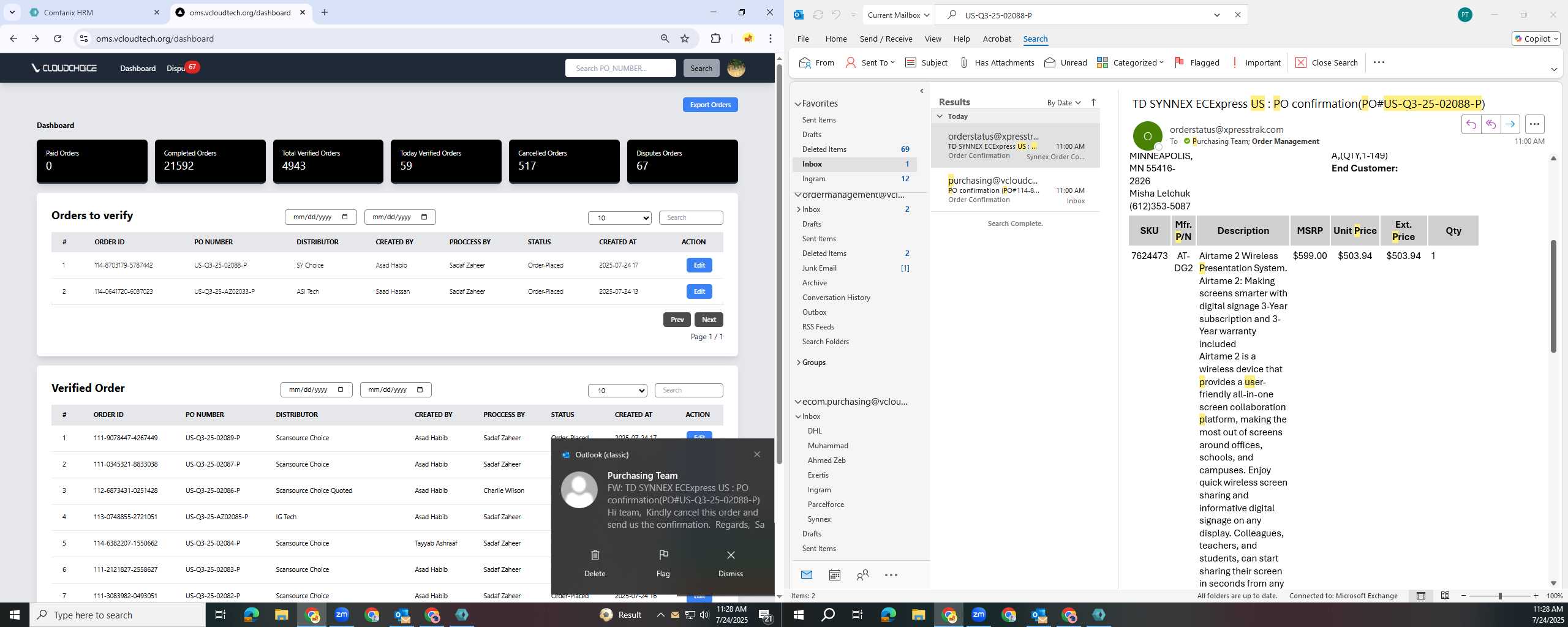Open the Acrobat tab
This screenshot has height=627, width=1568.
pos(997,39)
